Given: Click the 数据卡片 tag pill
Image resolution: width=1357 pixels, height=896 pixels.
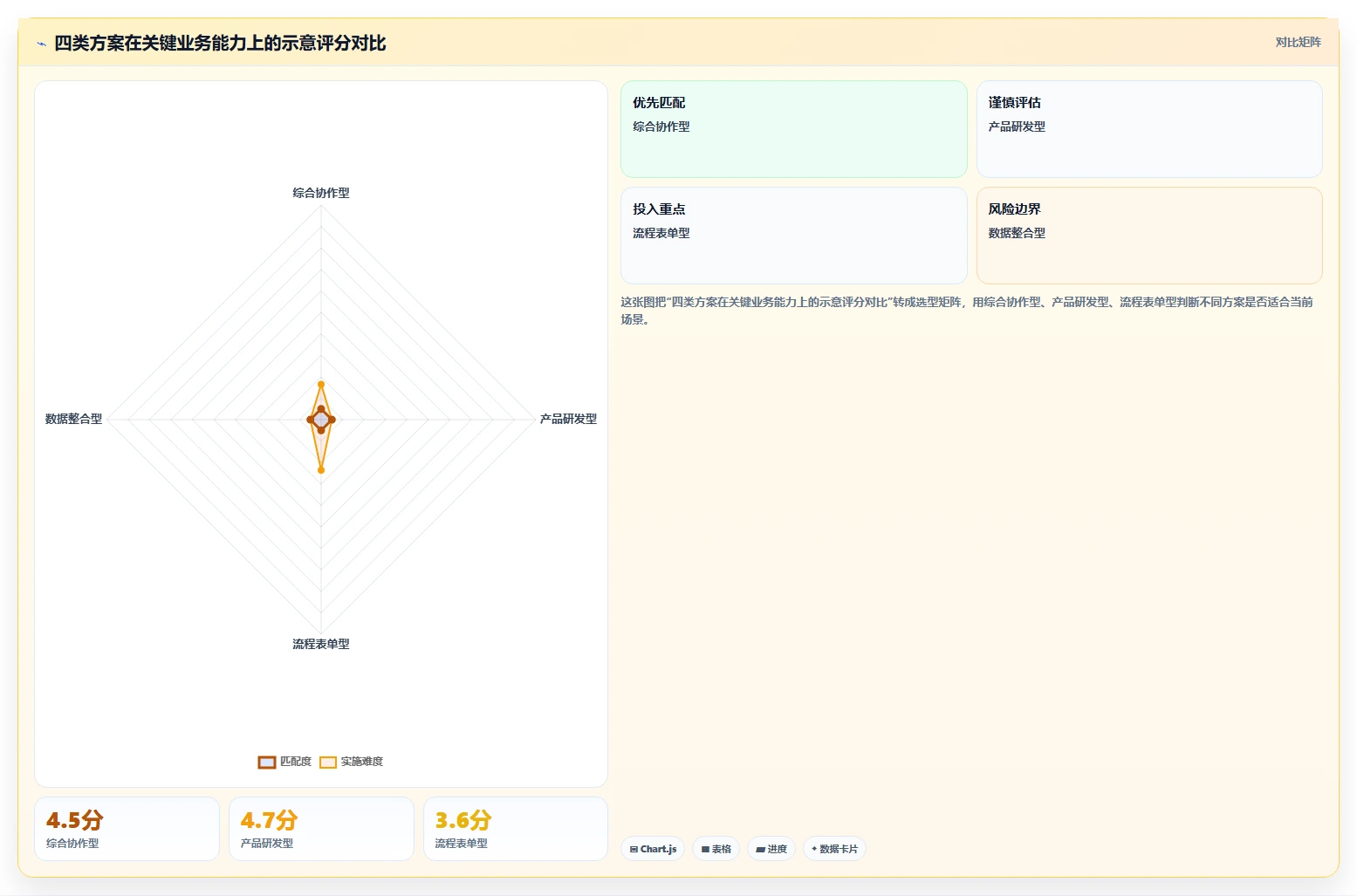Looking at the screenshot, I should [834, 849].
